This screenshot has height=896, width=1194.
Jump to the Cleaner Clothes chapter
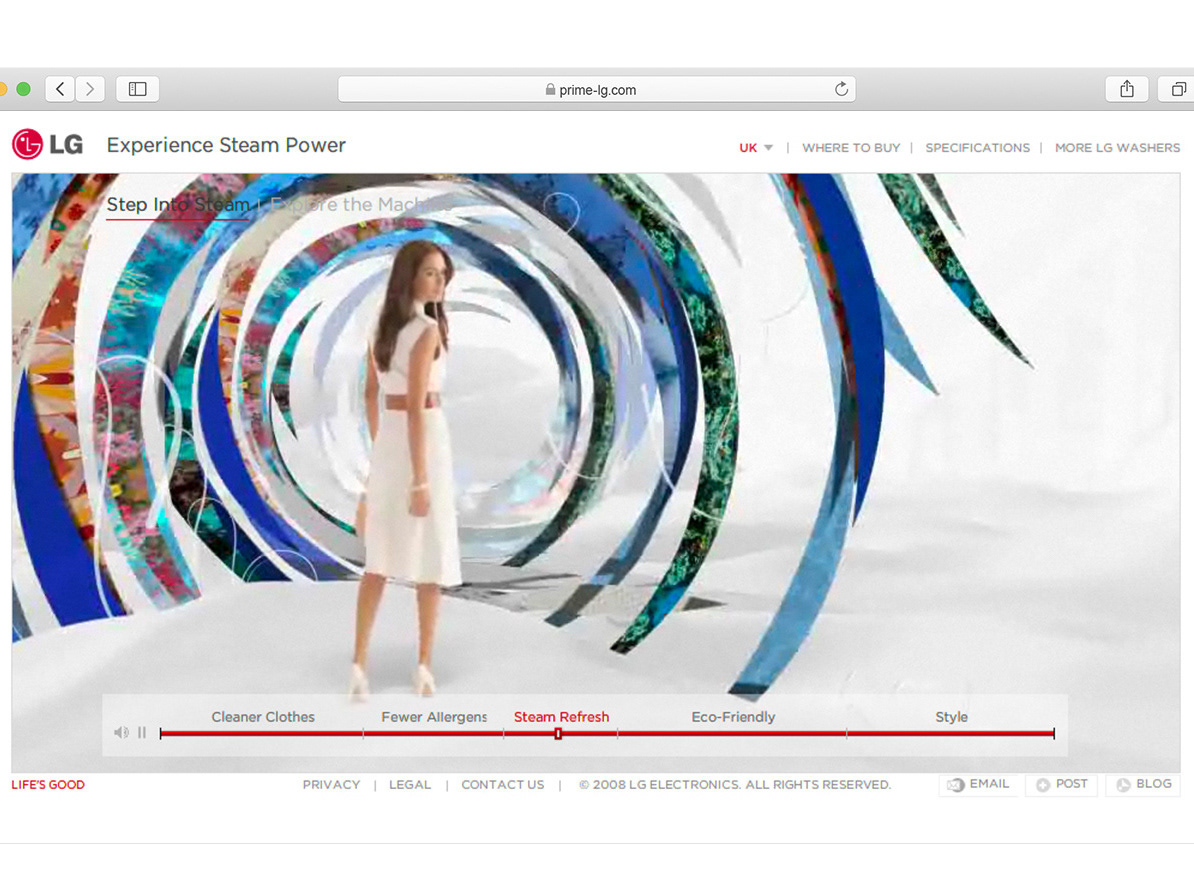pyautogui.click(x=263, y=716)
